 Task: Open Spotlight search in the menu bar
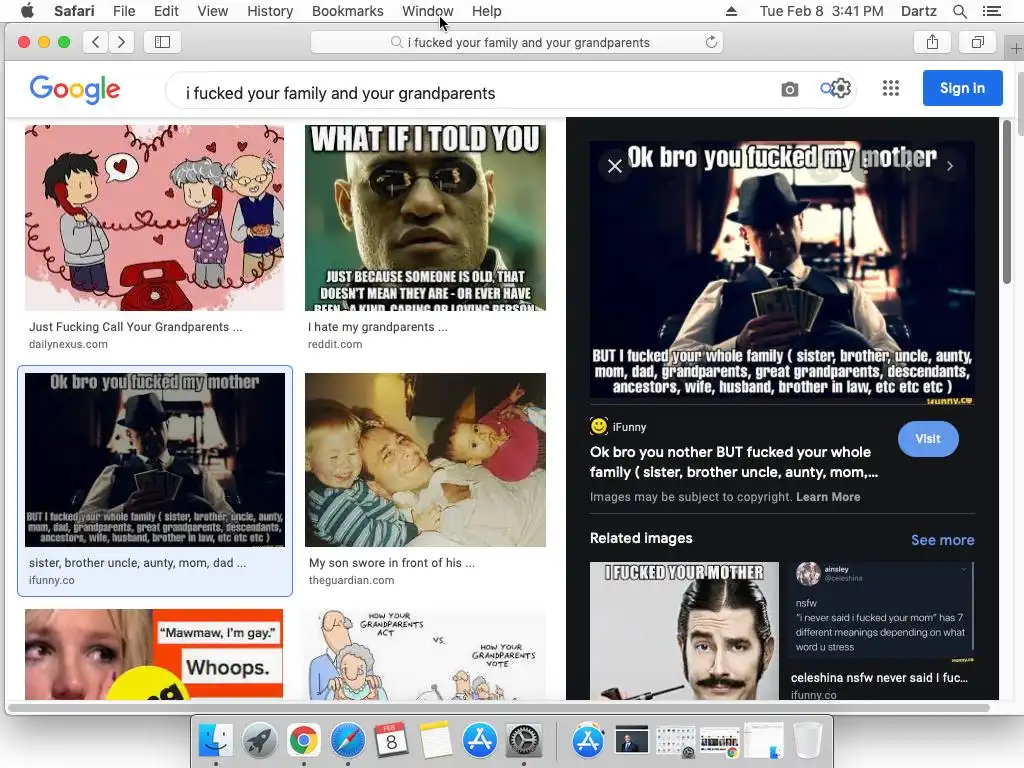959,11
